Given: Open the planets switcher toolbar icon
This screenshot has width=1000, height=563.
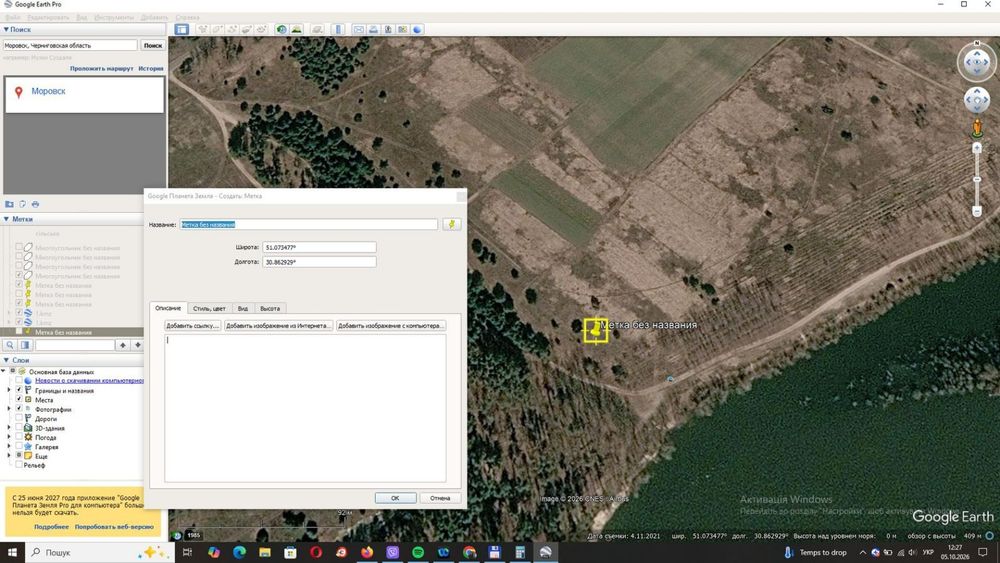Looking at the screenshot, I should pos(317,29).
